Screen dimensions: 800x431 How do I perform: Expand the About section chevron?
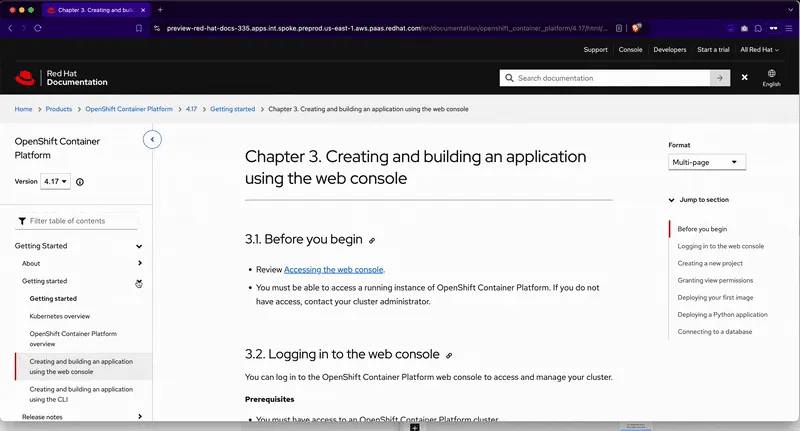140,263
